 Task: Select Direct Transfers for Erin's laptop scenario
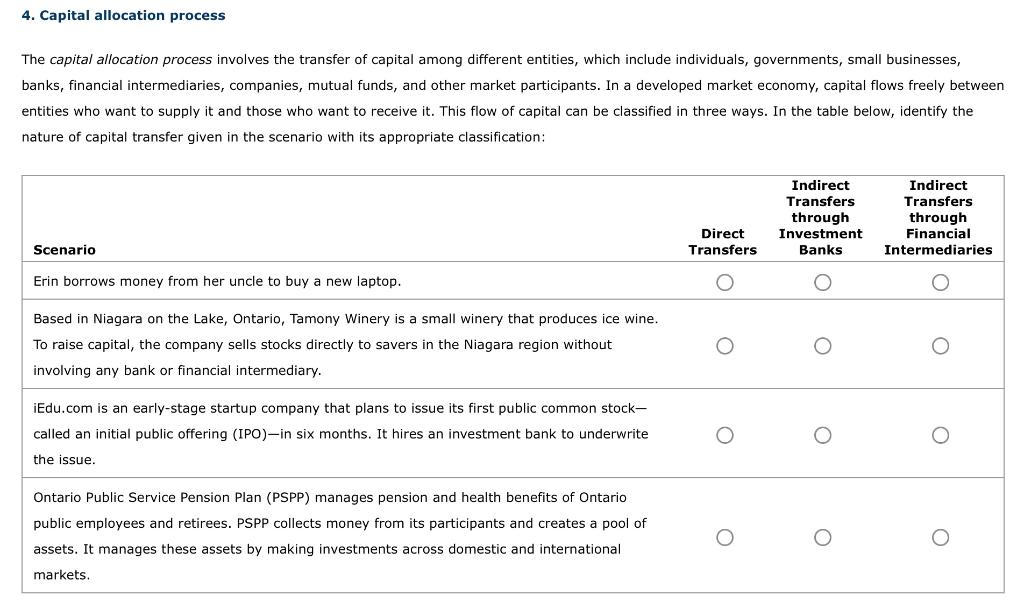pyautogui.click(x=724, y=282)
